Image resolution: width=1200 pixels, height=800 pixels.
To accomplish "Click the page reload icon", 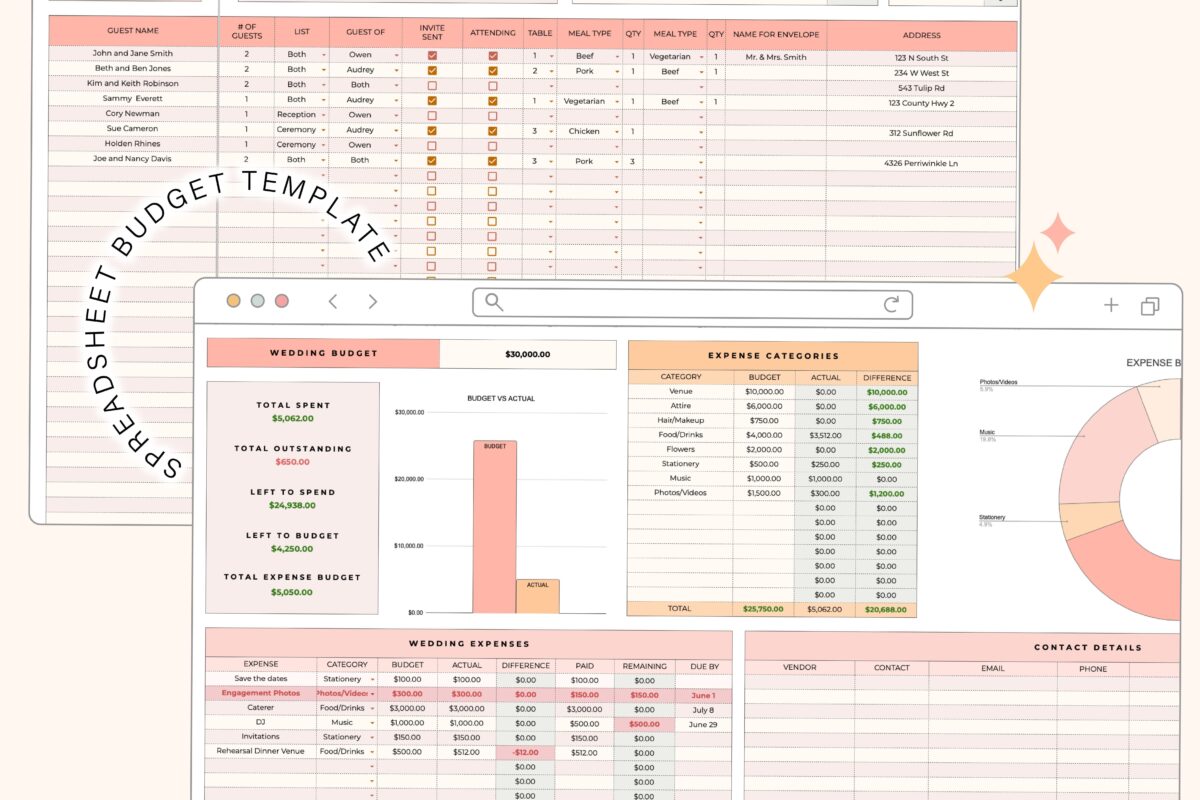I will click(x=891, y=304).
